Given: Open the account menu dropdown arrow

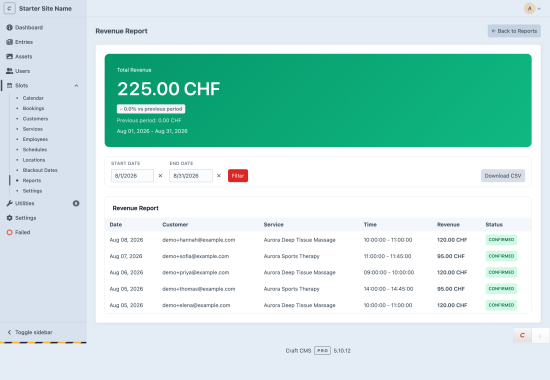Looking at the screenshot, I should point(539,9).
